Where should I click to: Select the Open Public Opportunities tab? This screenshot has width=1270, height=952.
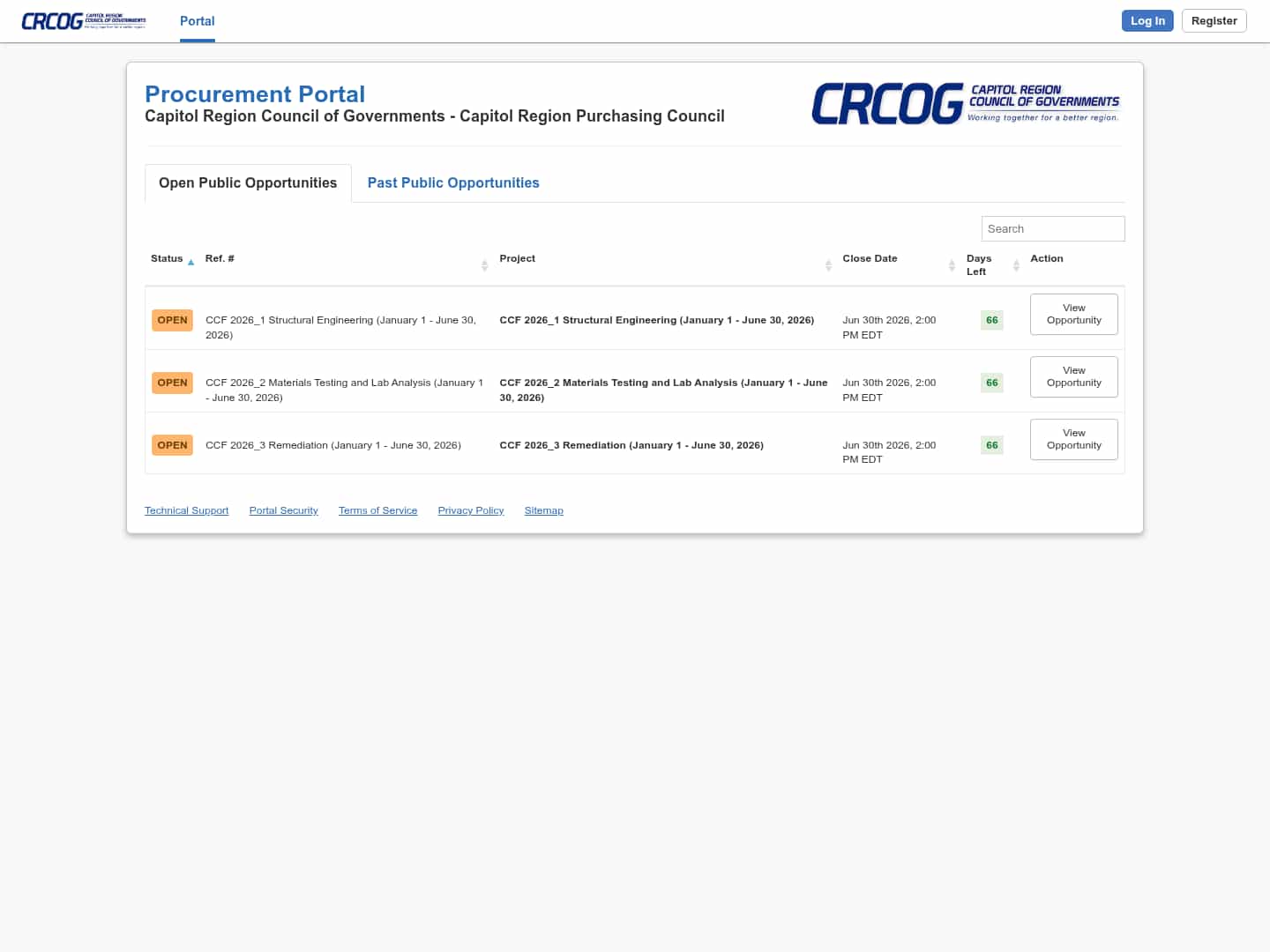pyautogui.click(x=248, y=183)
